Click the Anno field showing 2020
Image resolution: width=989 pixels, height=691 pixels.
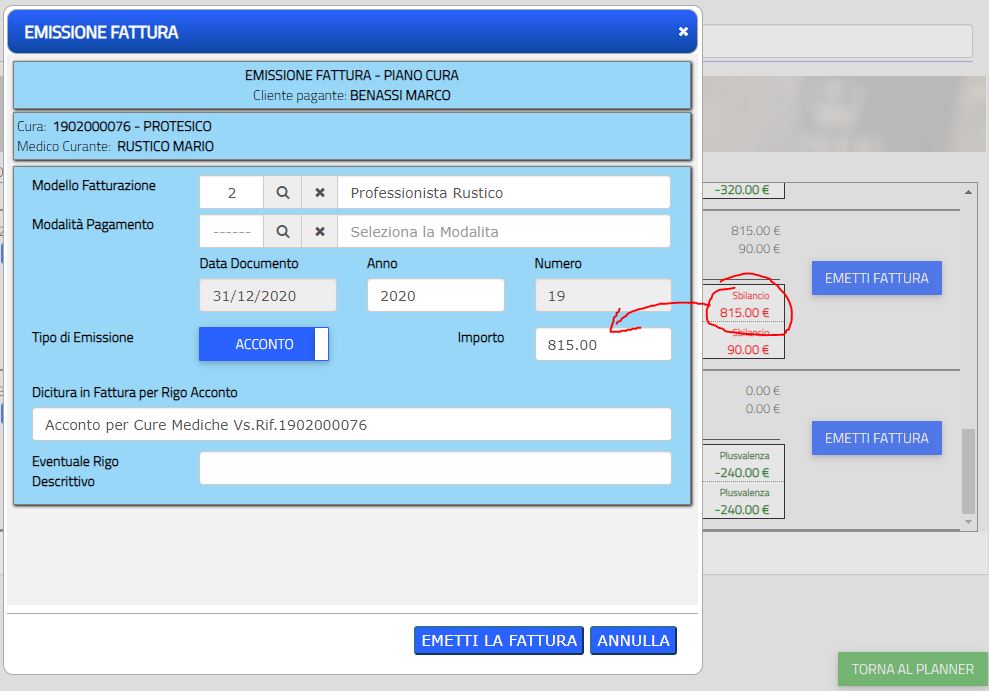coord(435,296)
